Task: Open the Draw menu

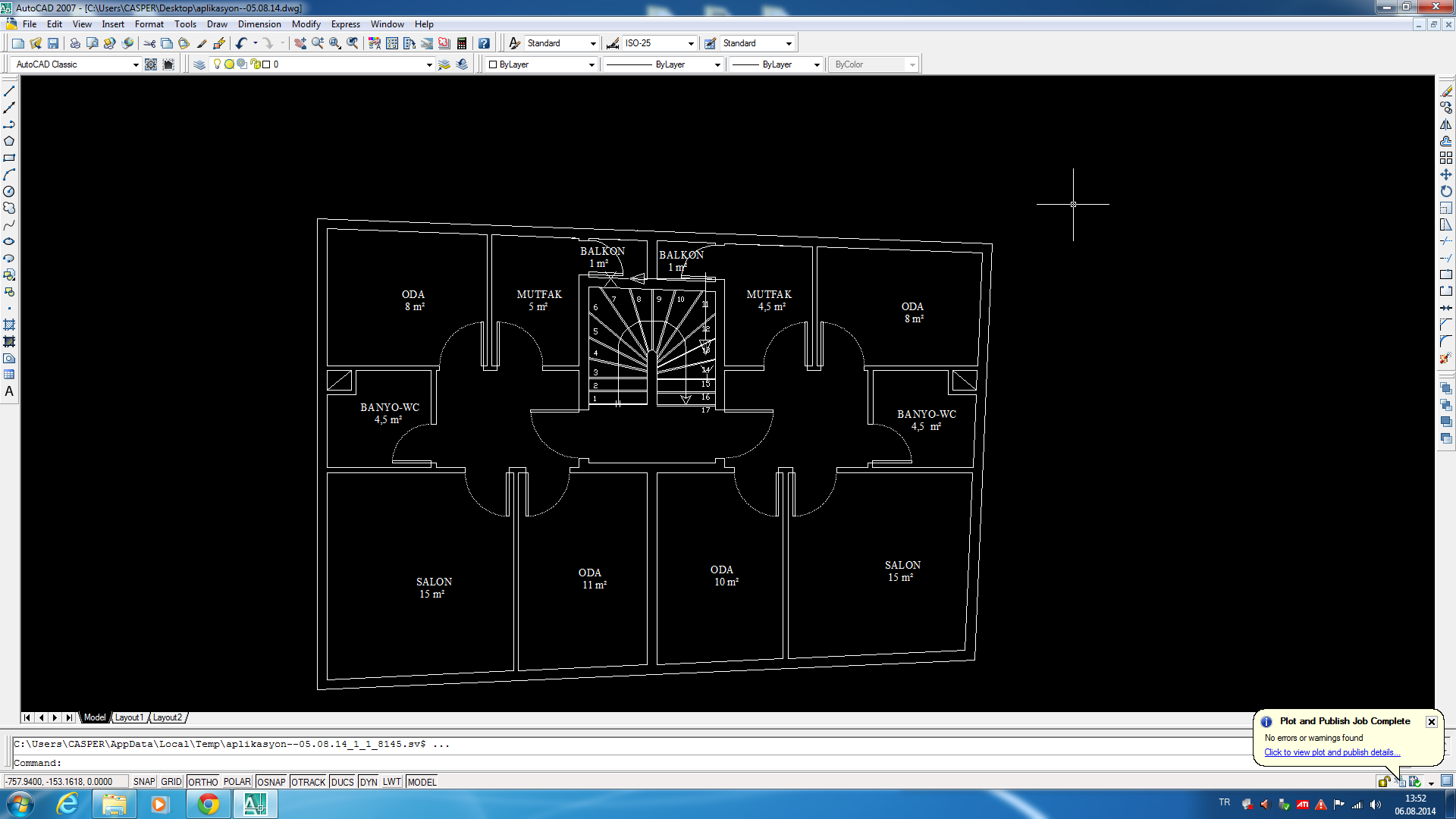Action: point(218,24)
